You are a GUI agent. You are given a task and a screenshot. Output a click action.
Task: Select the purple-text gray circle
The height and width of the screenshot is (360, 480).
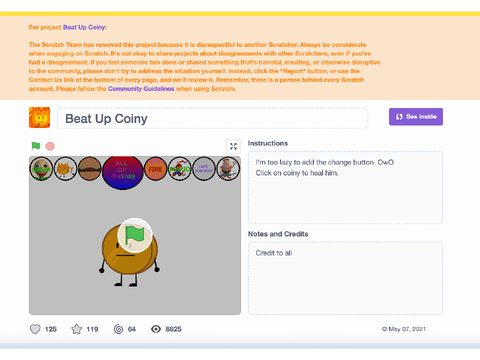pyautogui.click(x=204, y=169)
